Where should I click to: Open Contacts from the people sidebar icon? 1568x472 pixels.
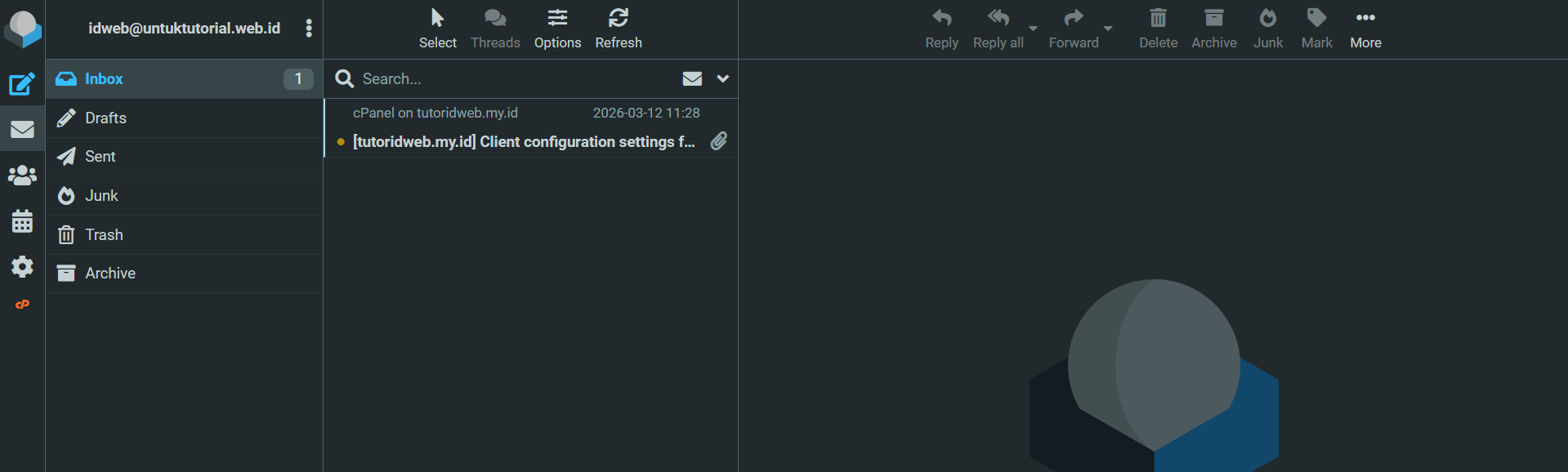tap(22, 175)
